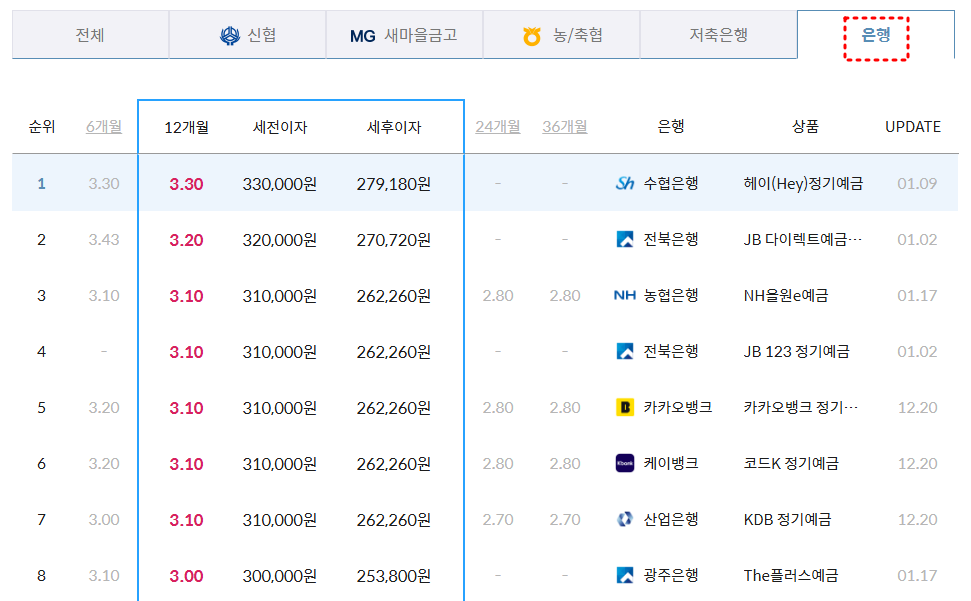Click the 농/축협 yellow logo icon
Image resolution: width=971 pixels, height=601 pixels.
[x=531, y=37]
